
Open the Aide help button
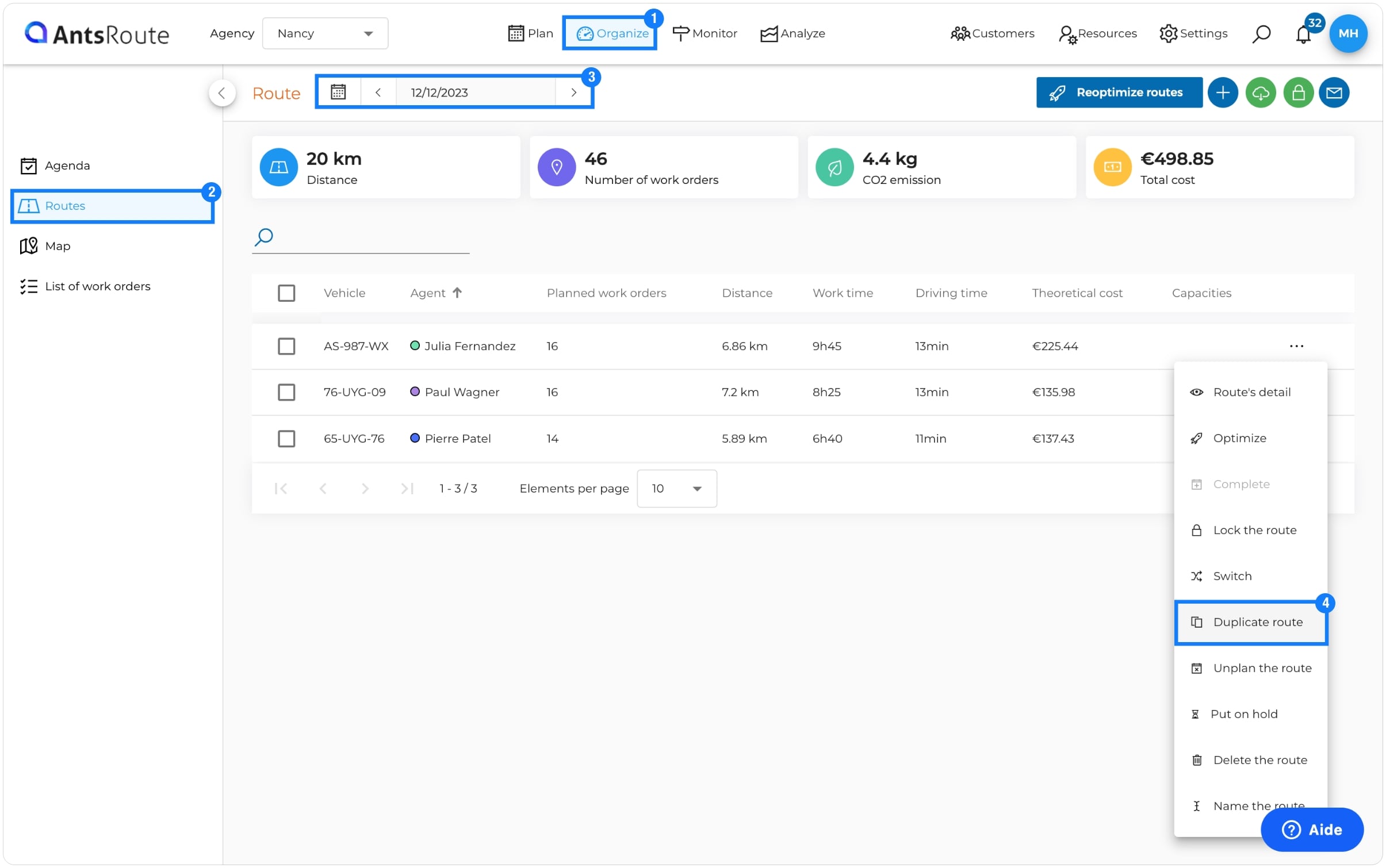pyautogui.click(x=1312, y=829)
